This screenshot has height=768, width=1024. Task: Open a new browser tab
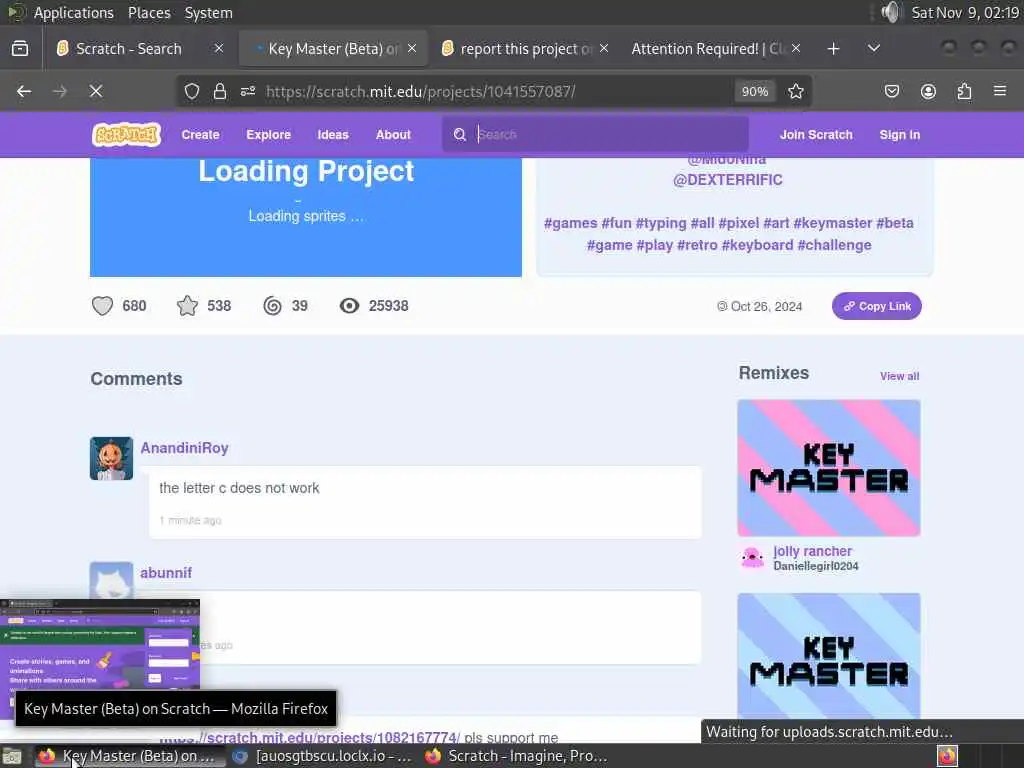(833, 49)
